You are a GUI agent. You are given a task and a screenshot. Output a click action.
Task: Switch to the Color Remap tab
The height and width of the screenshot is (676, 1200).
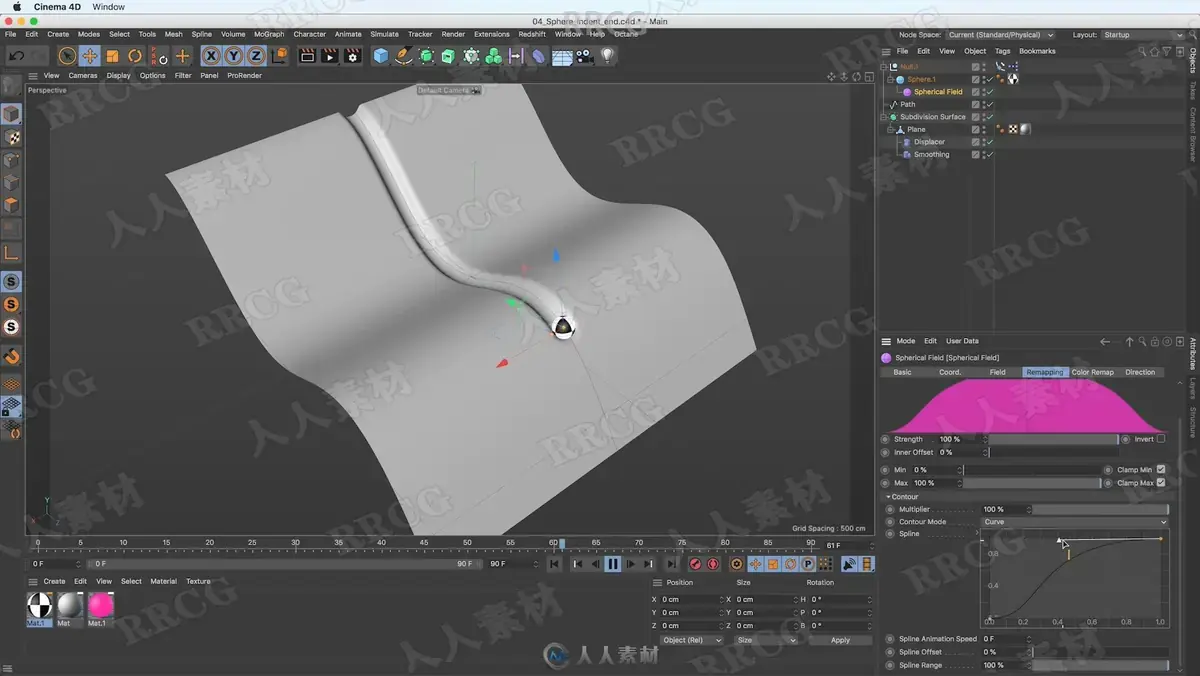(1092, 372)
